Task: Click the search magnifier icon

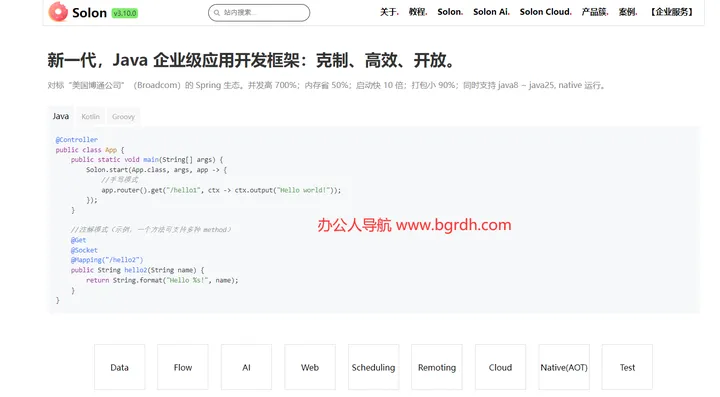Action: pyautogui.click(x=217, y=13)
